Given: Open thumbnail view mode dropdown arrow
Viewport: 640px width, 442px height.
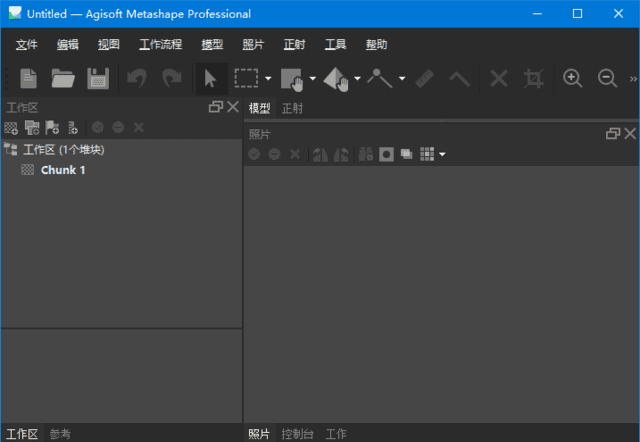Looking at the screenshot, I should coord(442,154).
